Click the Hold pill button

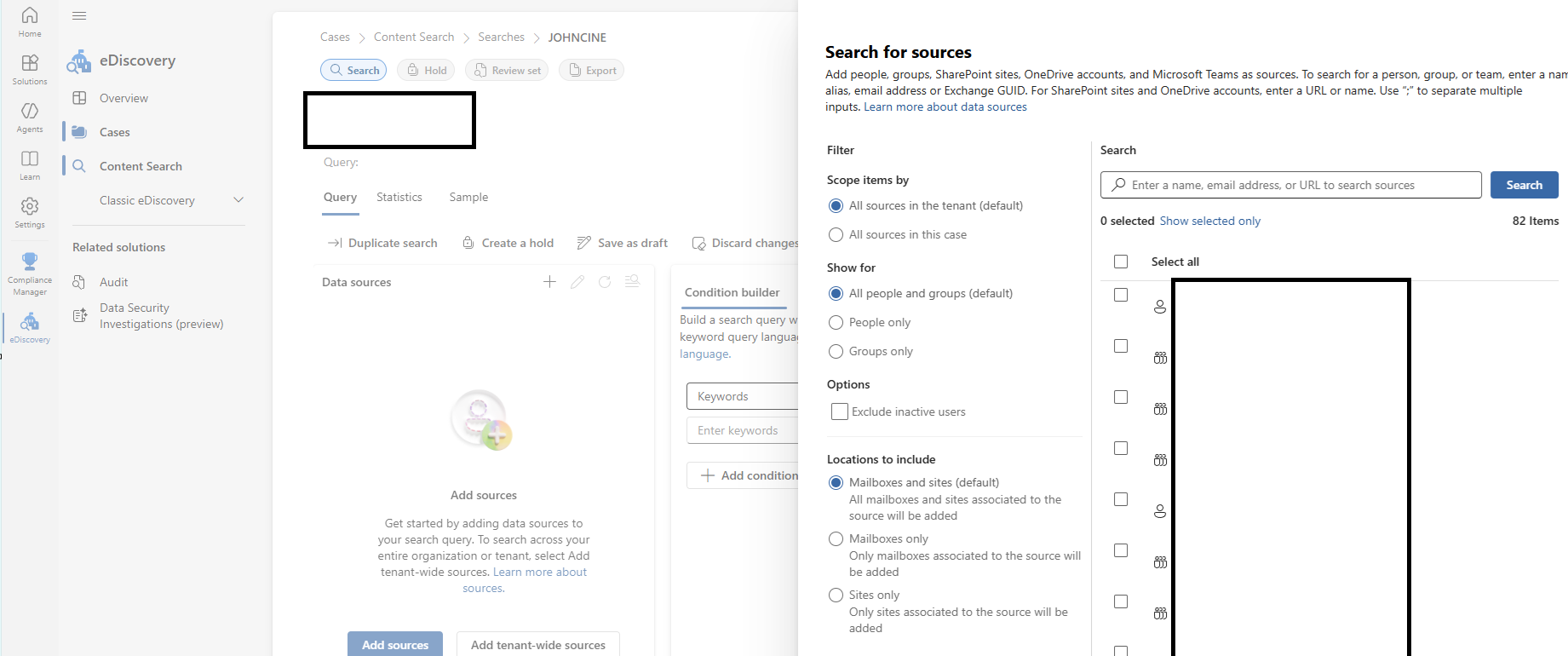point(426,70)
